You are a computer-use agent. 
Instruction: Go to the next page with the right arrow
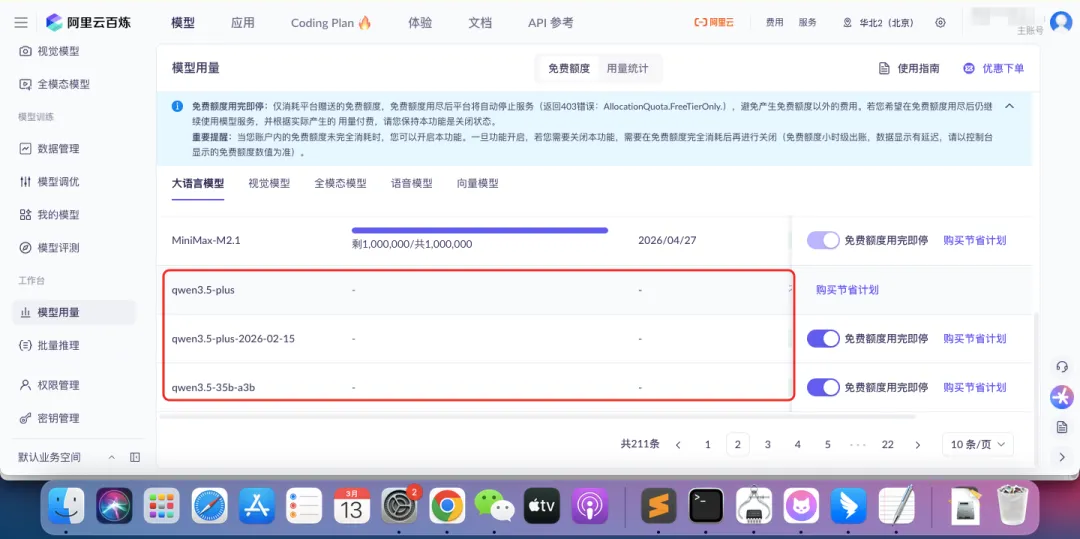pos(917,445)
